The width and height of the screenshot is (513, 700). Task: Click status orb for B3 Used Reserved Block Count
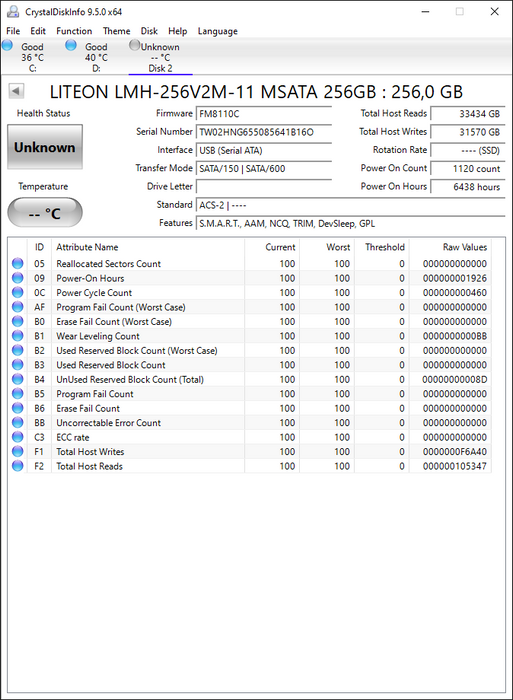point(17,365)
